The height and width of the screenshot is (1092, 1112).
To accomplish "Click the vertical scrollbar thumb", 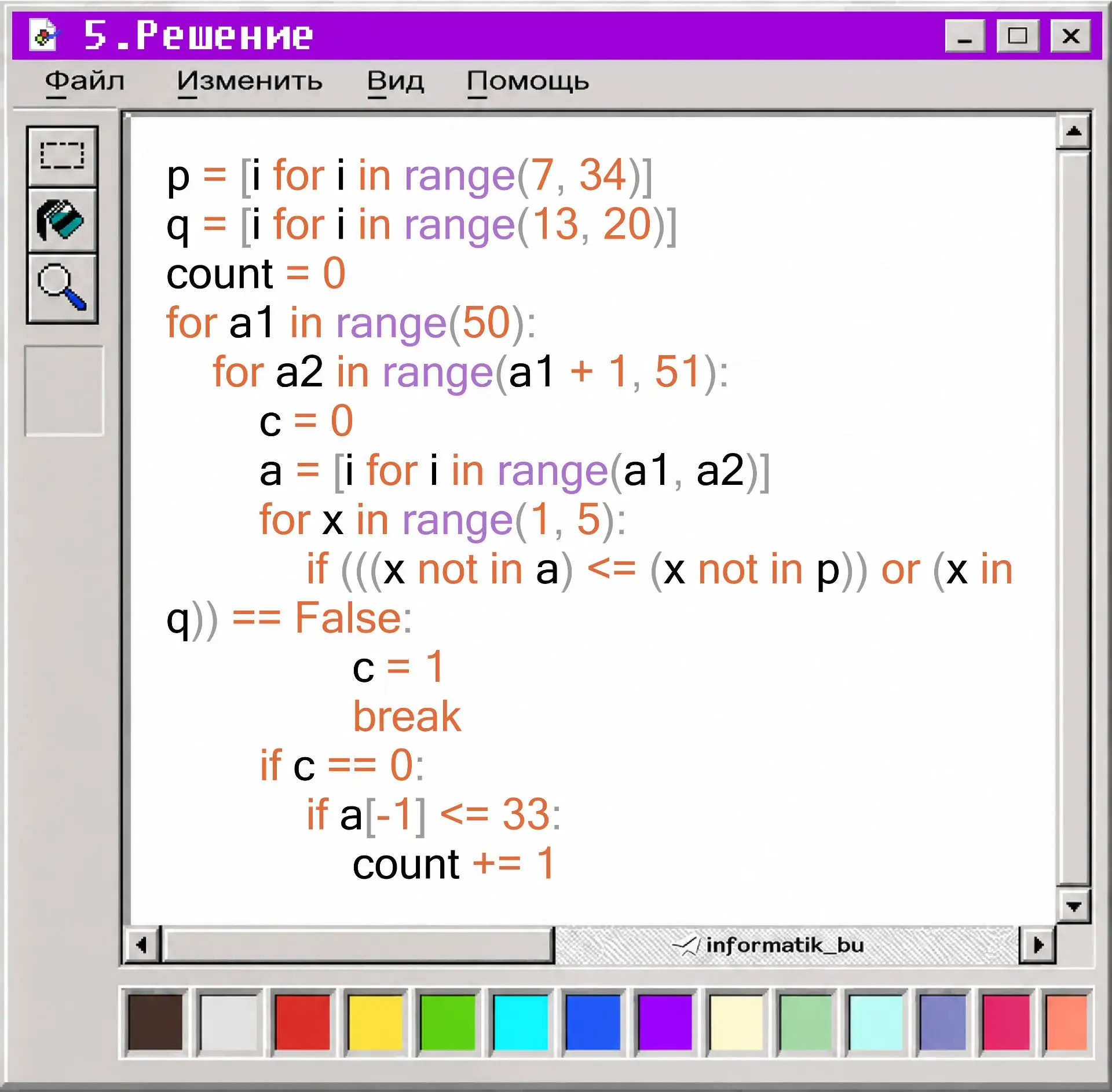I will pyautogui.click(x=1074, y=518).
